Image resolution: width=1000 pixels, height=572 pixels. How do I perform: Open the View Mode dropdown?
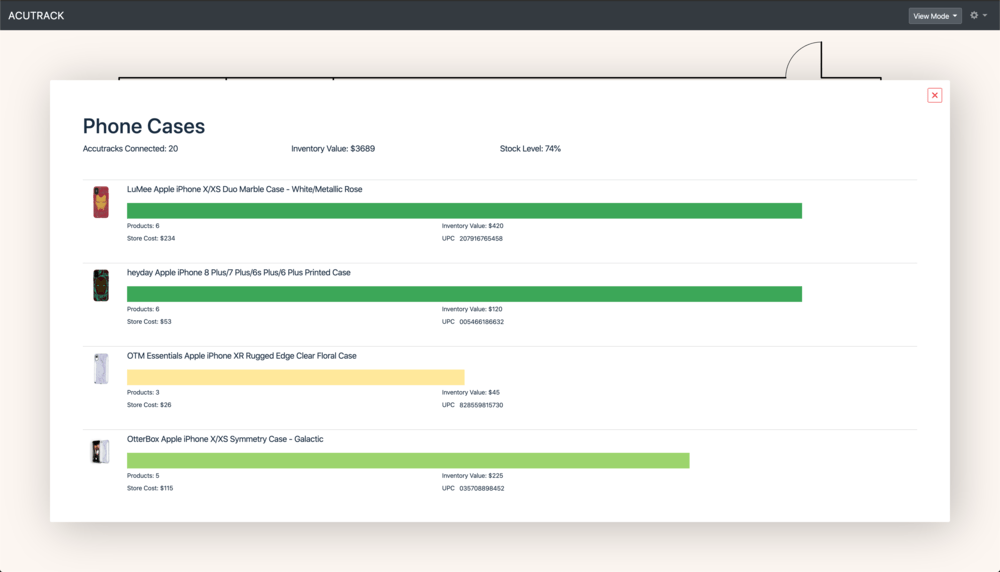pyautogui.click(x=935, y=16)
